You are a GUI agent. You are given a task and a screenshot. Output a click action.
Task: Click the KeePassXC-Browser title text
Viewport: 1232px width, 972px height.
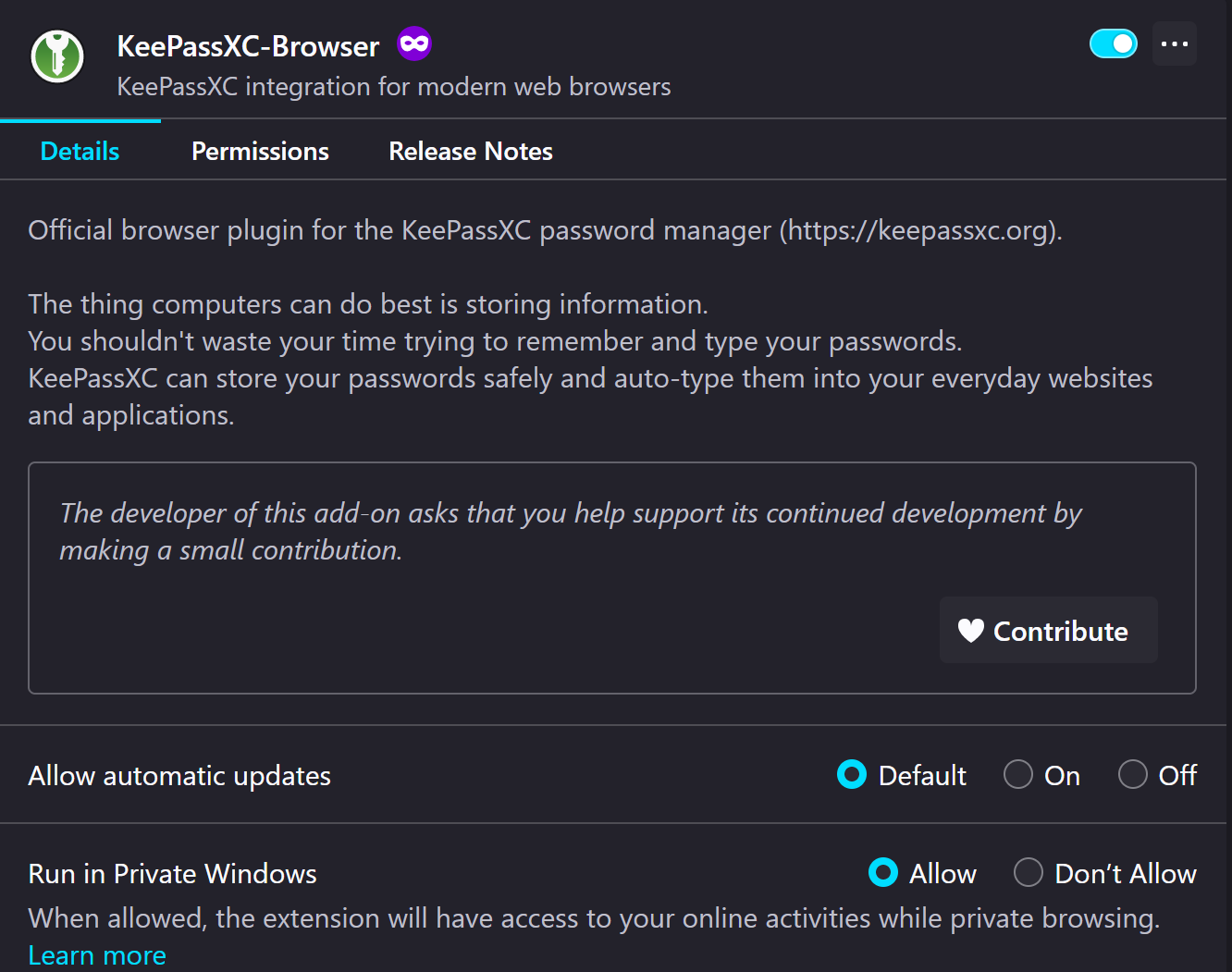click(248, 46)
